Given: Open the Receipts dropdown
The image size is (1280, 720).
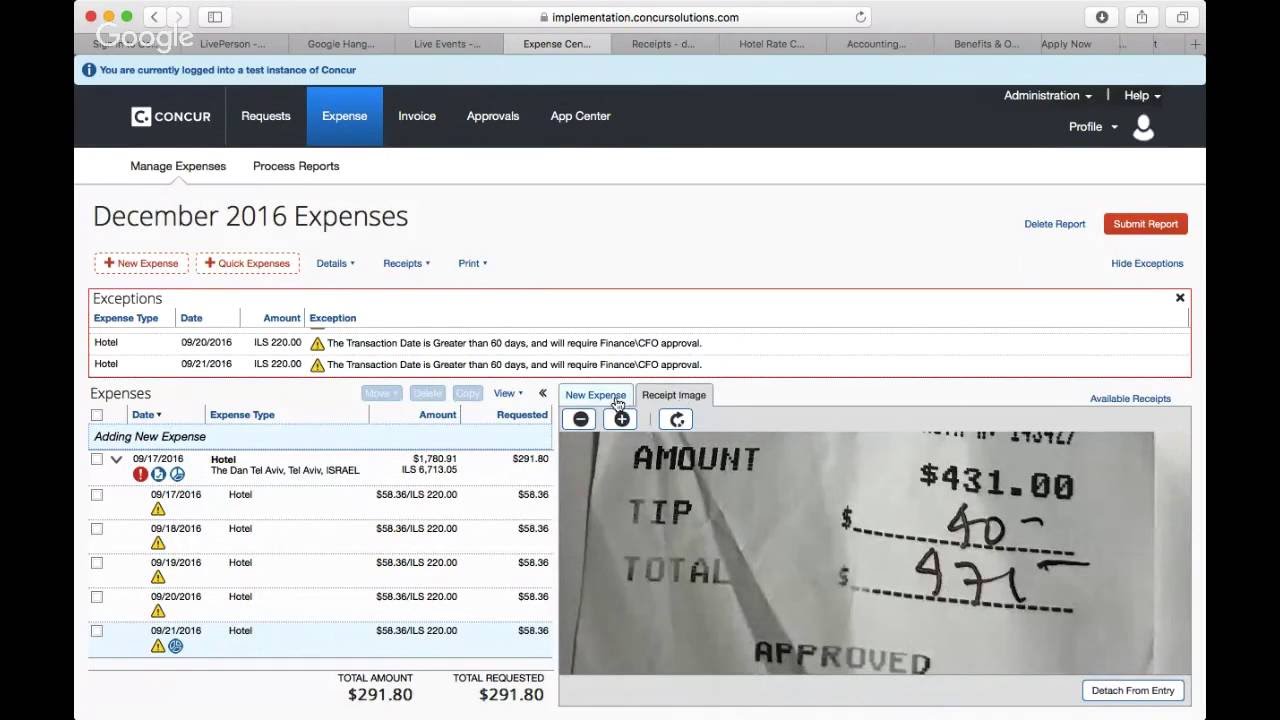Looking at the screenshot, I should pos(406,264).
